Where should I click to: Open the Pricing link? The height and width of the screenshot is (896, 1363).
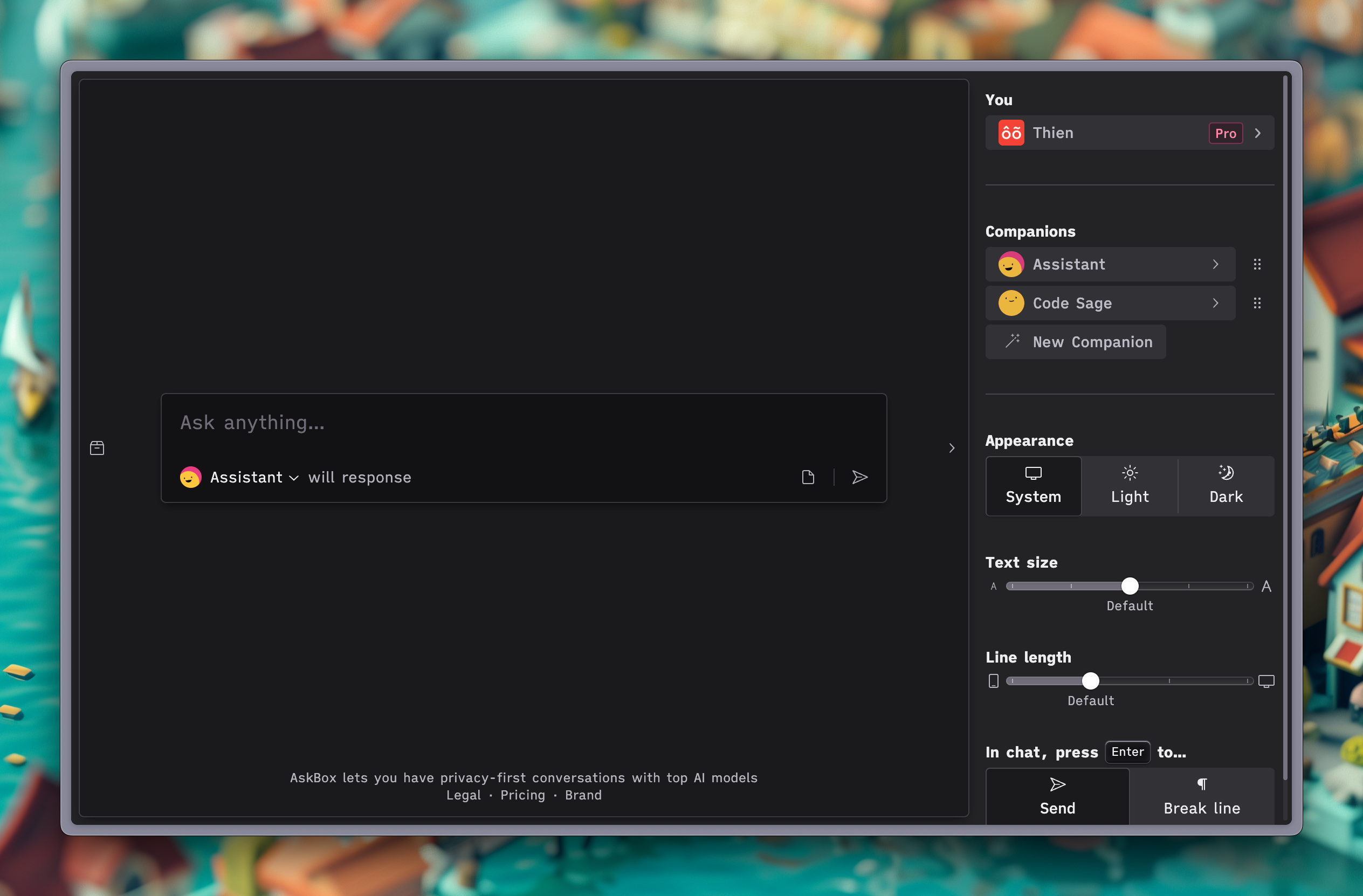(x=522, y=795)
